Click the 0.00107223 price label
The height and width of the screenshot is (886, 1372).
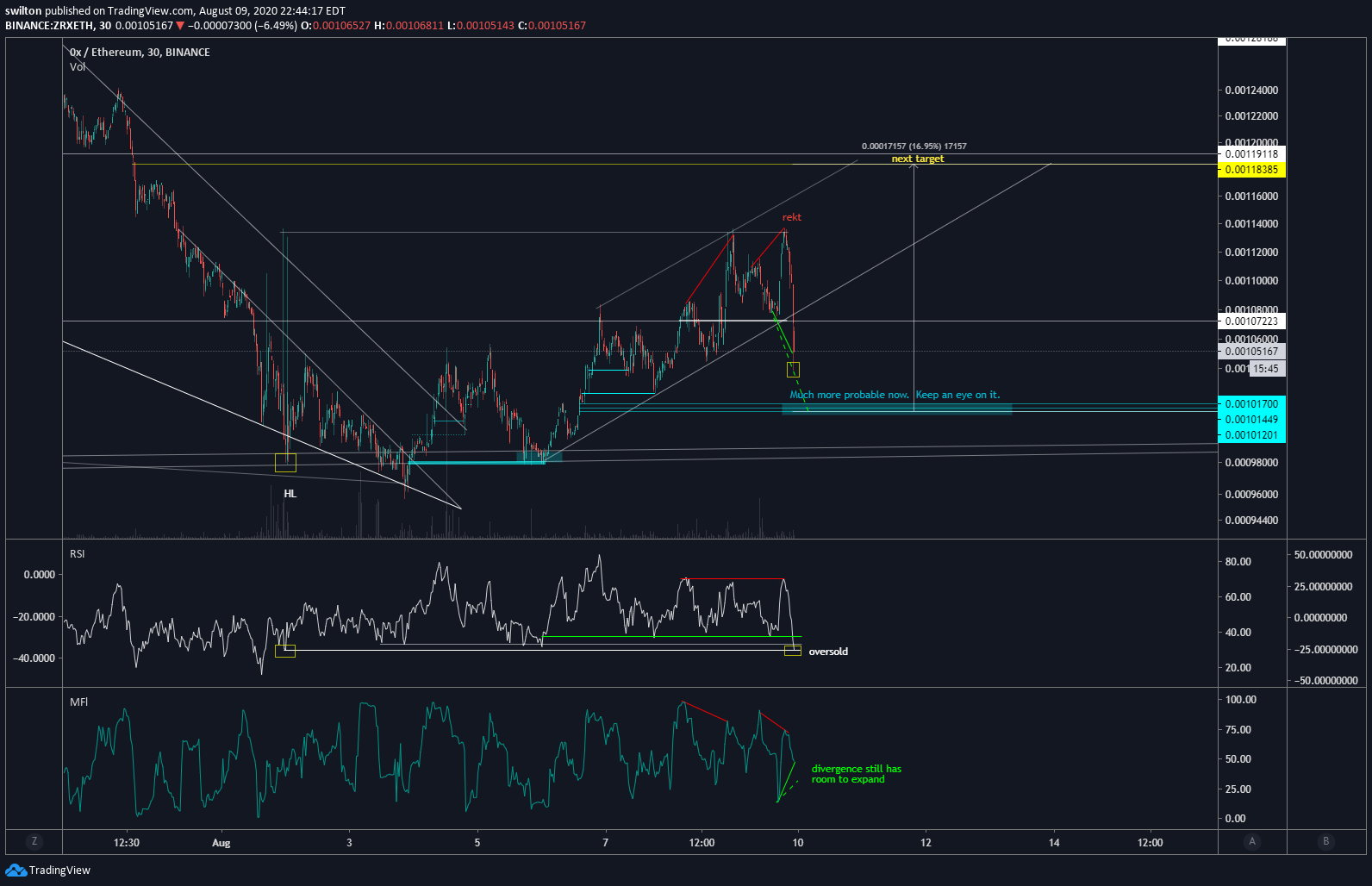1251,321
